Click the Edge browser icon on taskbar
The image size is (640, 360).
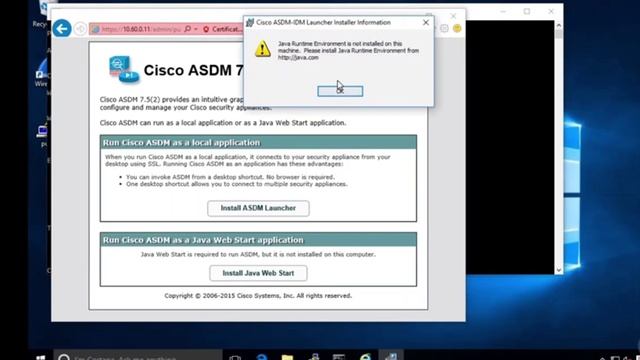click(262, 357)
